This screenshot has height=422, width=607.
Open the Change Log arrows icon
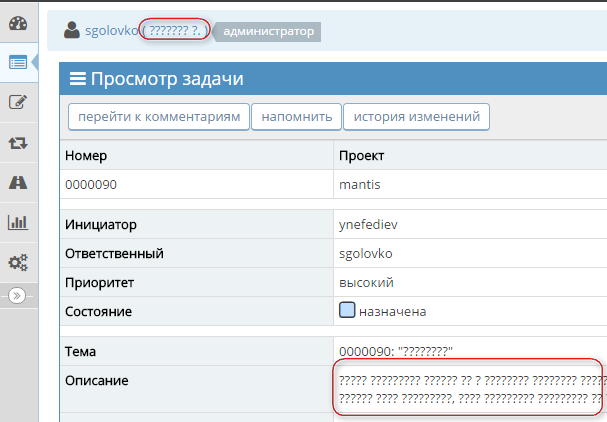point(17,143)
